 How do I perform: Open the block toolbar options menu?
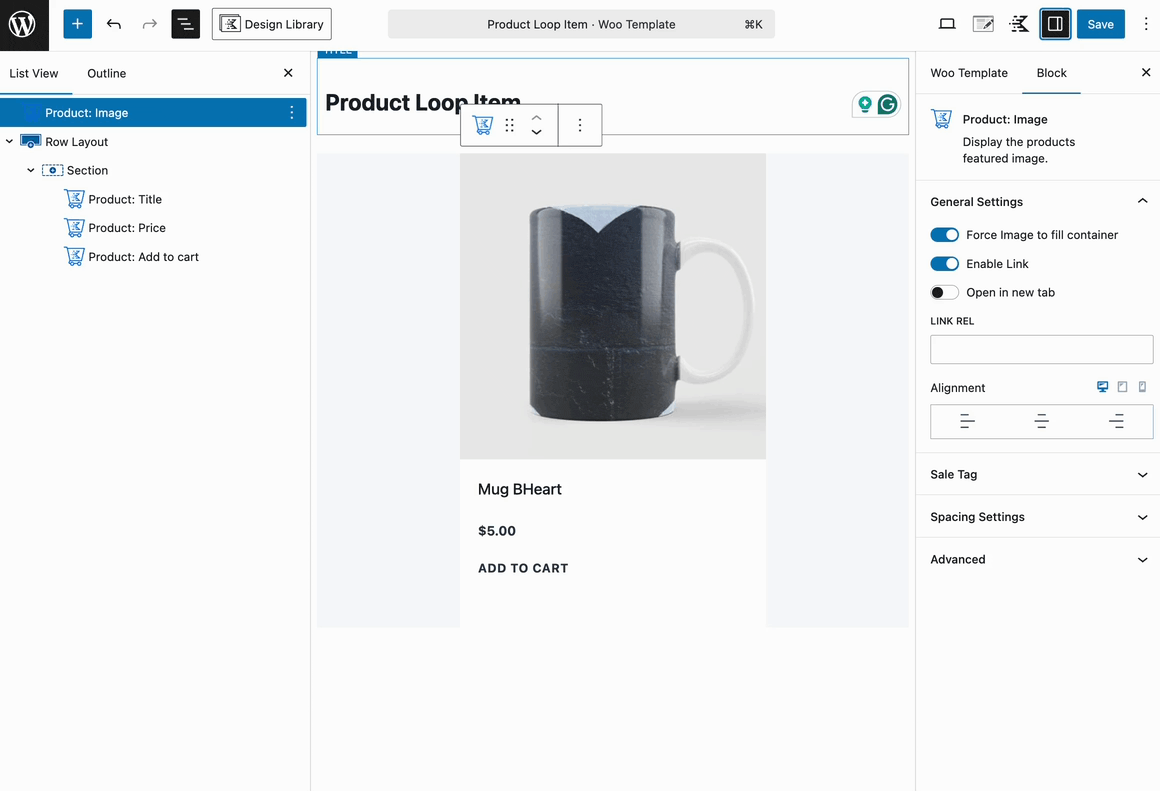(579, 125)
